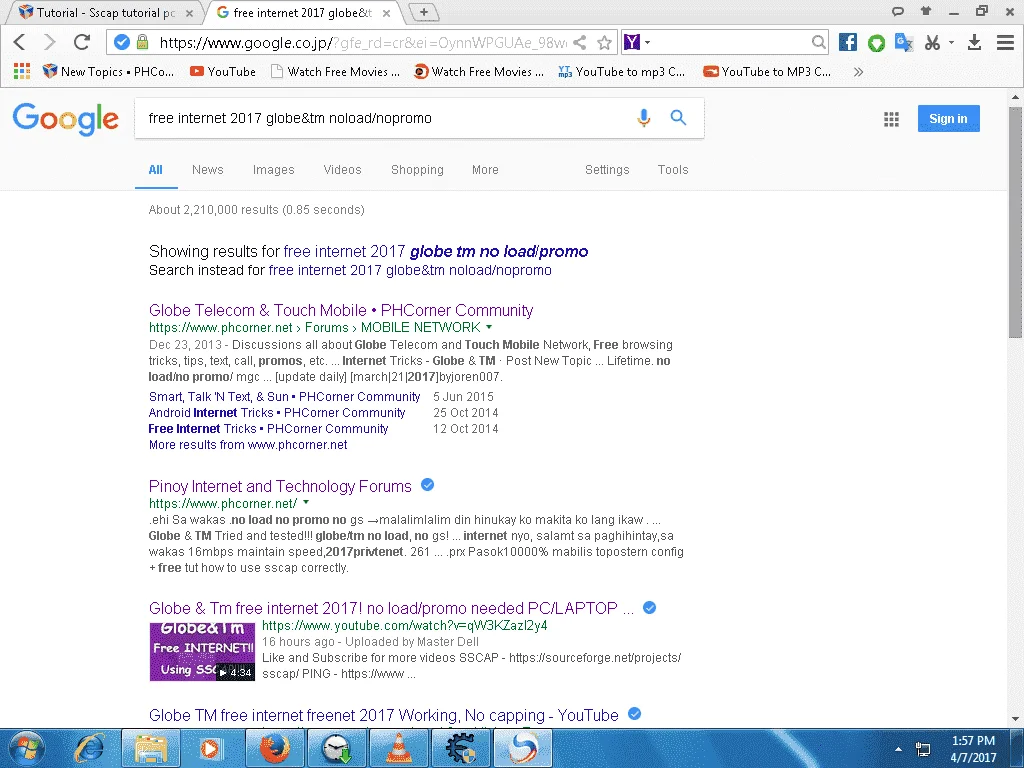Open VLC media player from taskbar
This screenshot has height=768, width=1024.
click(x=398, y=748)
